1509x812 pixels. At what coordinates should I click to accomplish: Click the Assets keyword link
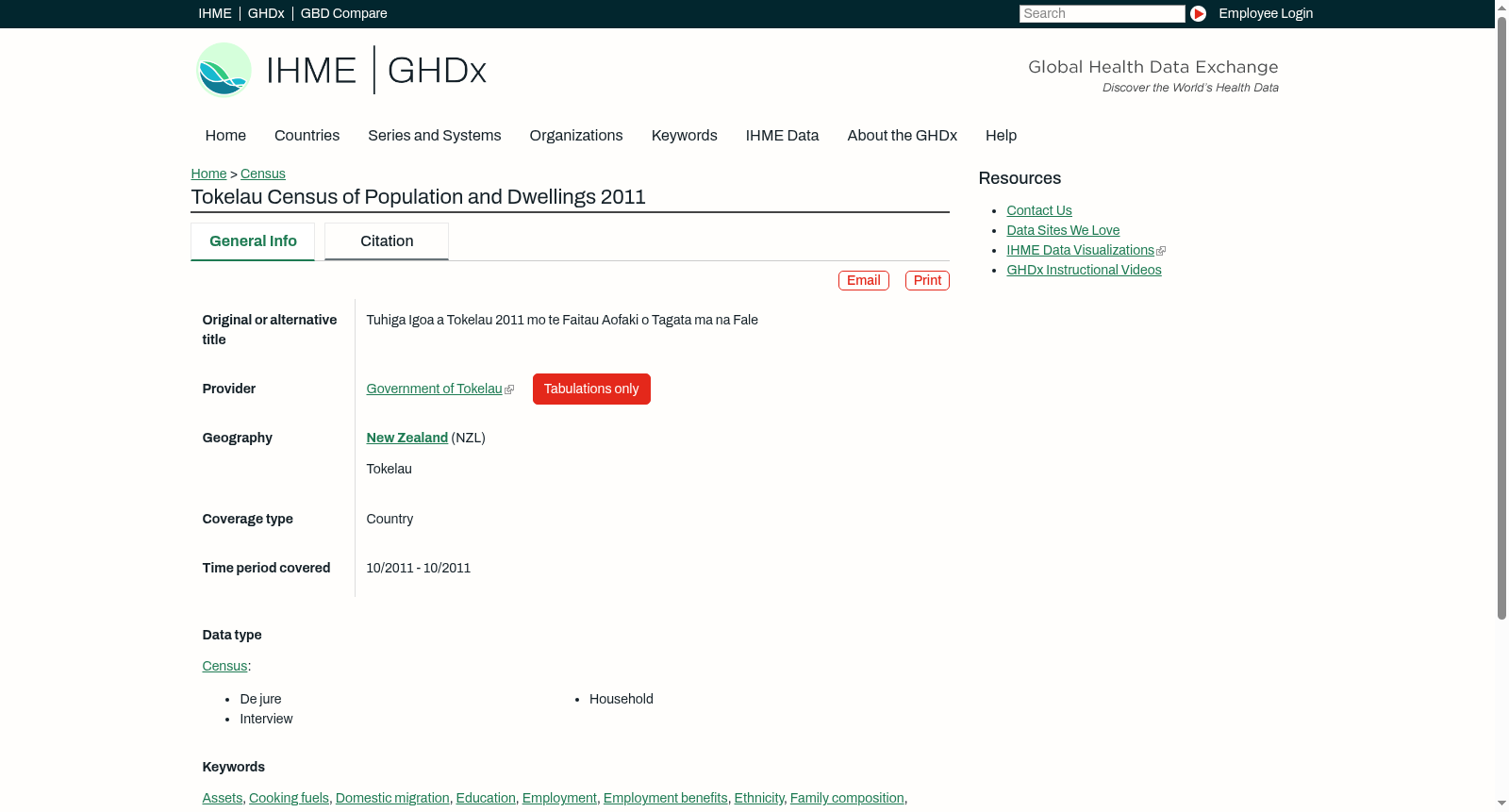[x=223, y=798]
